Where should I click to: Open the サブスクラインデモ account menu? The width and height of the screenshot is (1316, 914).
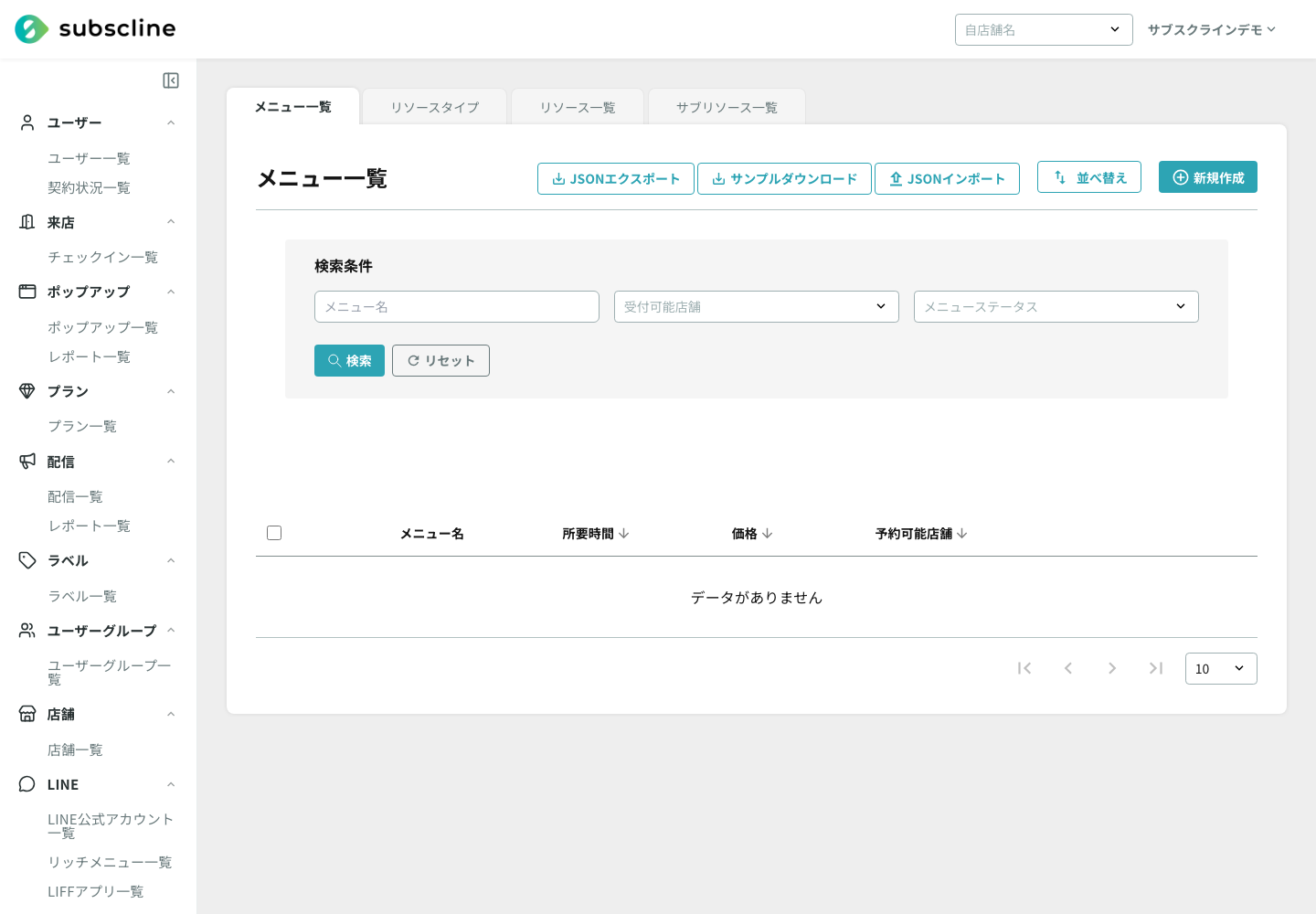click(x=1212, y=29)
